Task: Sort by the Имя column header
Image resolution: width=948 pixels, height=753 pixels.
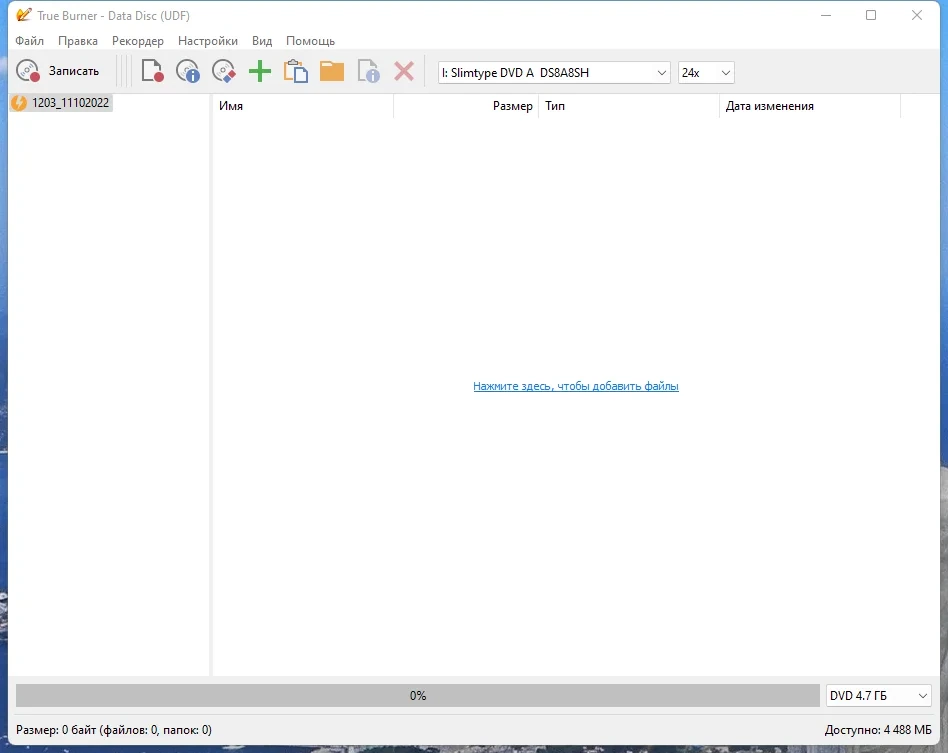Action: (302, 106)
